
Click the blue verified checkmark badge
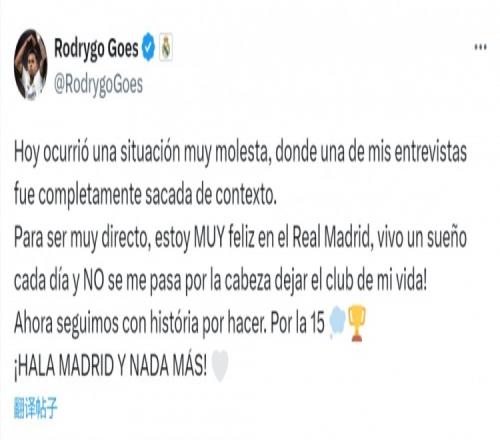click(x=149, y=47)
